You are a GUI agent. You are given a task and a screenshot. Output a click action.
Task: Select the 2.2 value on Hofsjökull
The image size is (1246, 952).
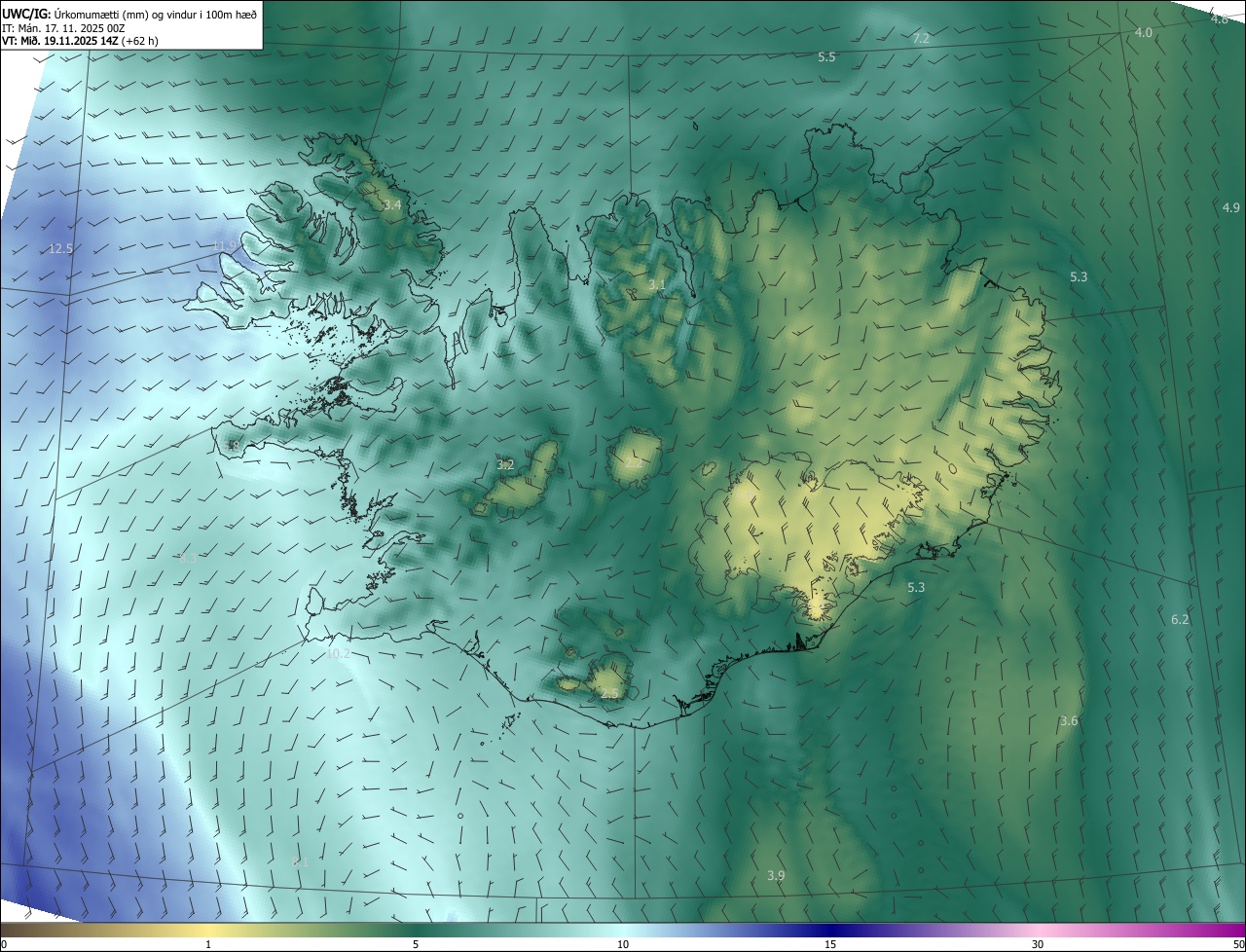633,463
